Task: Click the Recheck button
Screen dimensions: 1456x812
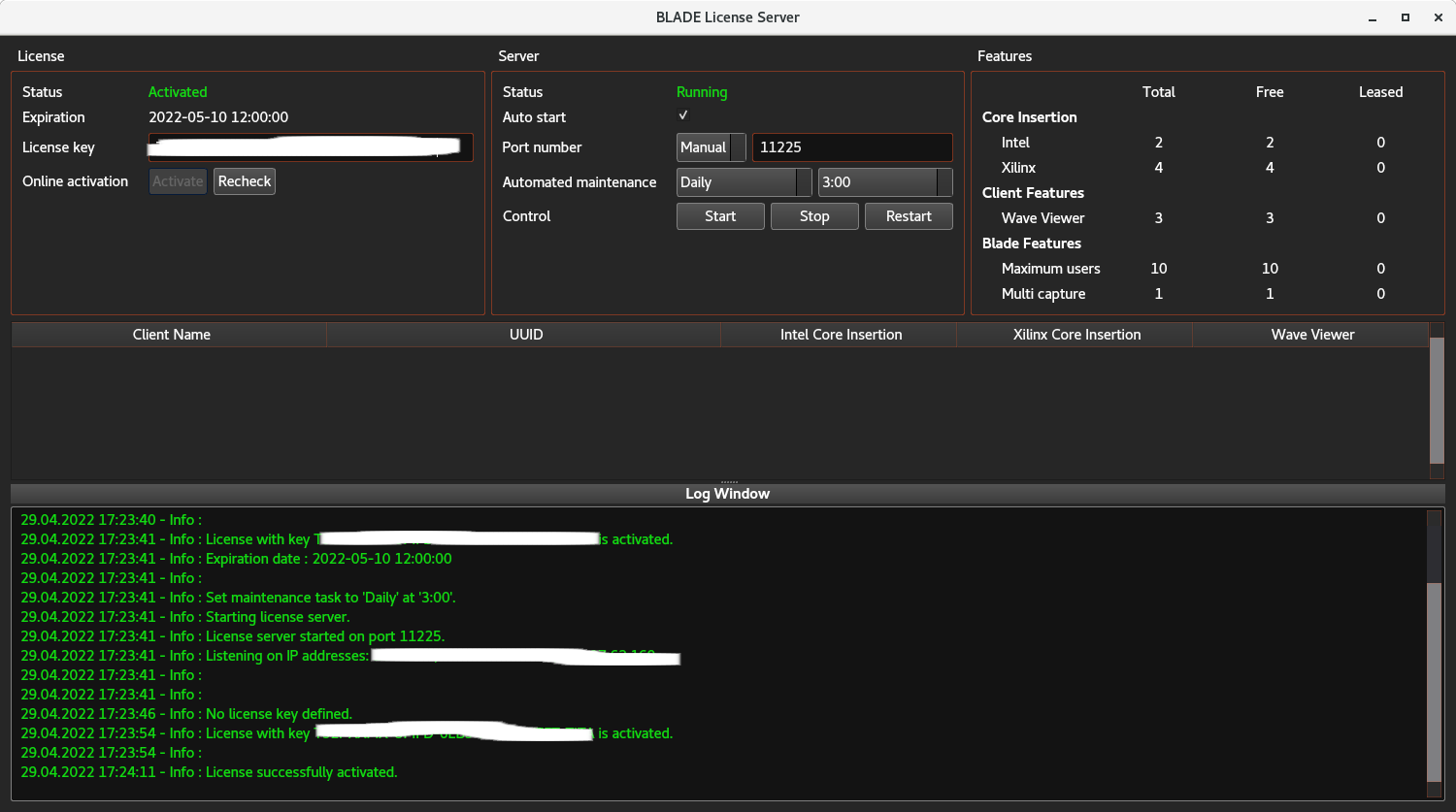Action: tap(245, 181)
